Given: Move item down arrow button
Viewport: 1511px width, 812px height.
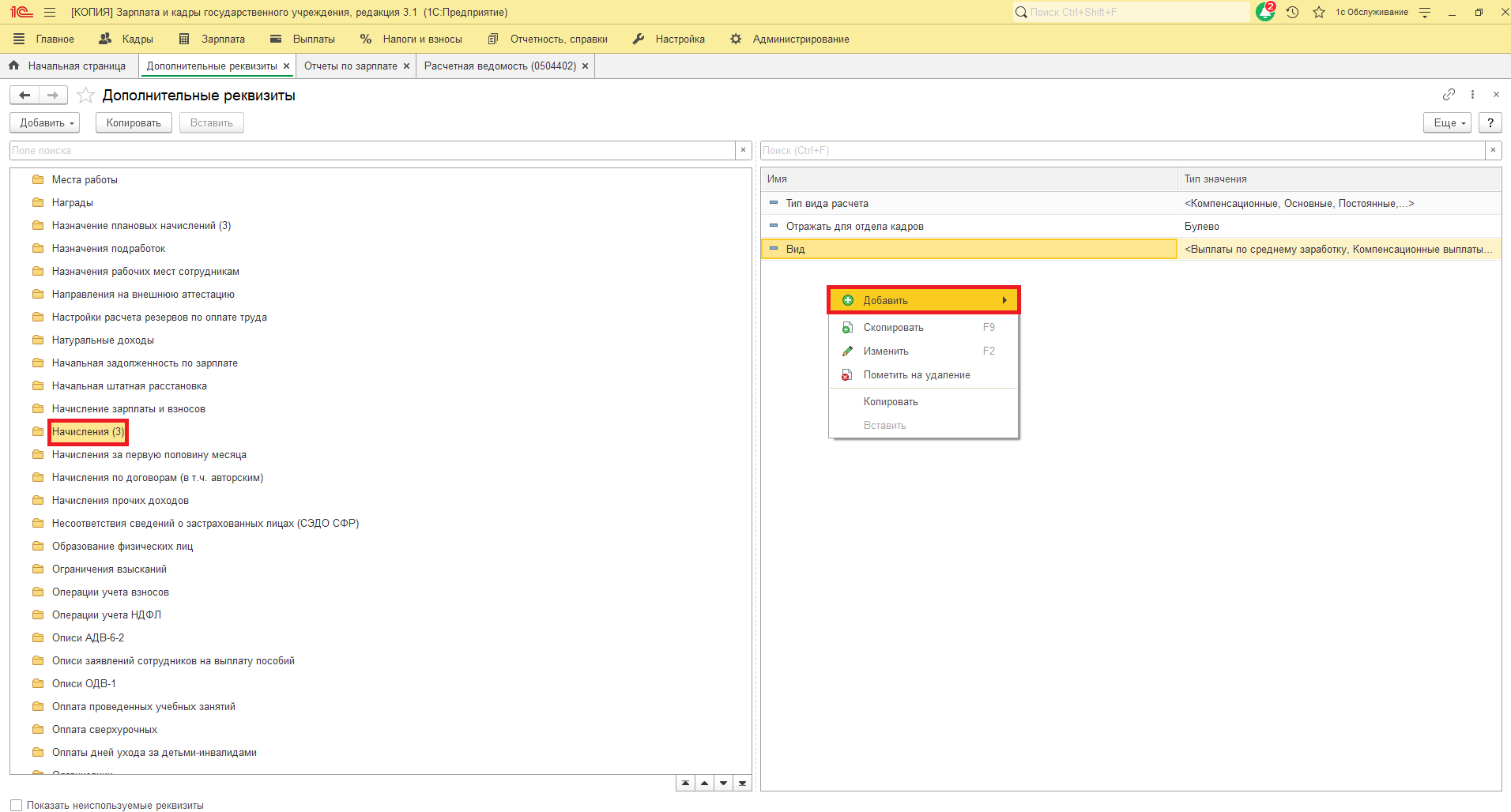Looking at the screenshot, I should 723,784.
